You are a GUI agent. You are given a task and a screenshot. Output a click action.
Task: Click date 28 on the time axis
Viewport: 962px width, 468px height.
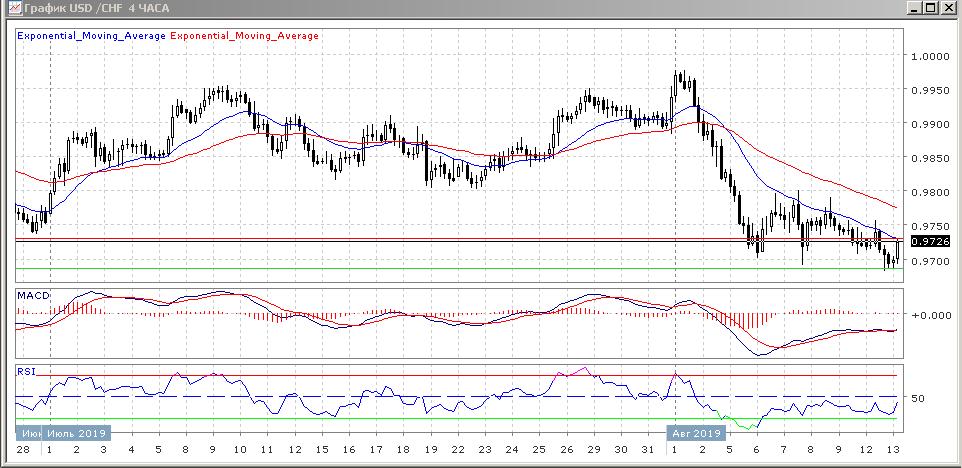[x=22, y=451]
